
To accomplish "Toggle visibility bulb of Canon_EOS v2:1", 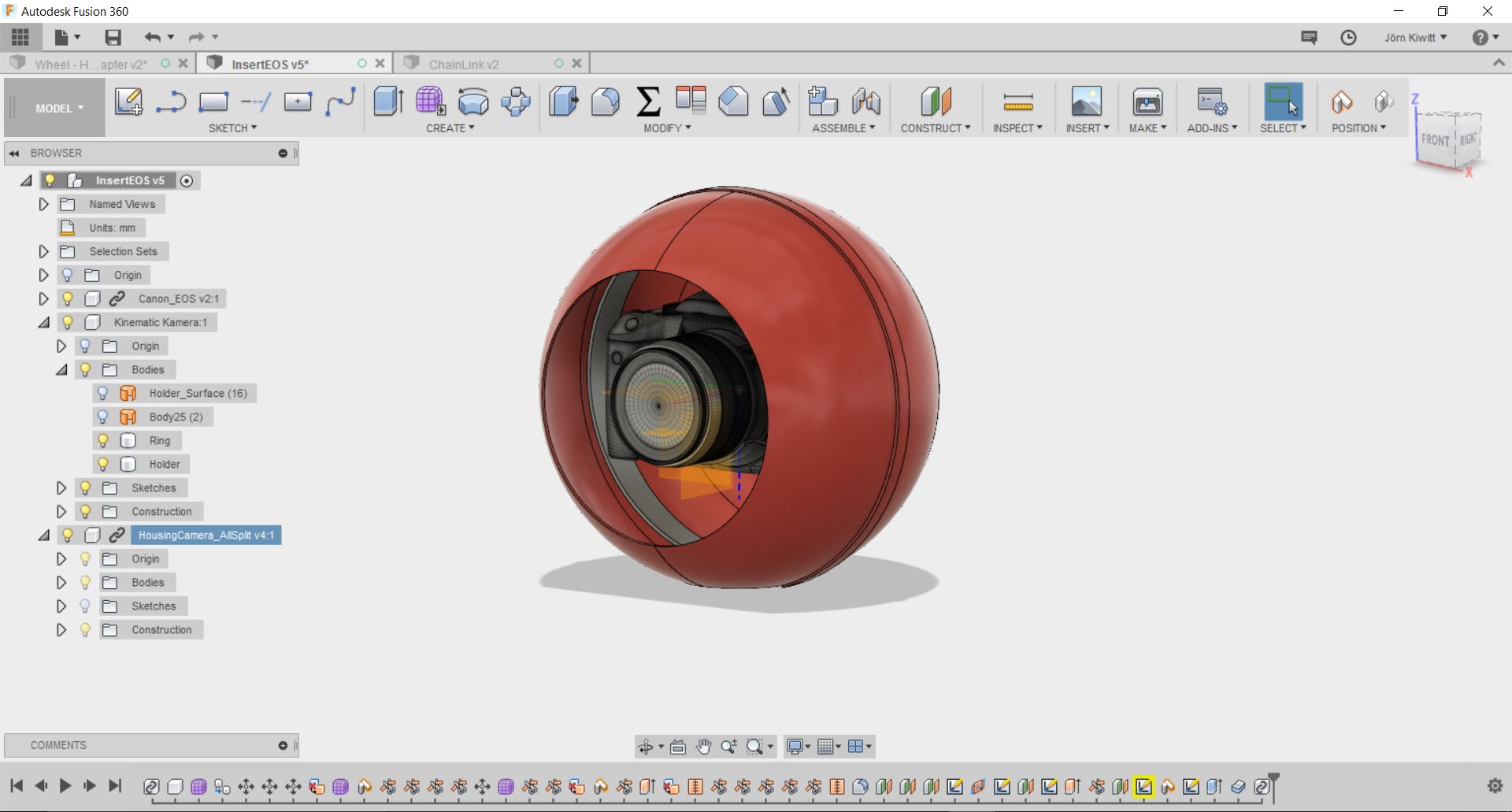I will [68, 298].
